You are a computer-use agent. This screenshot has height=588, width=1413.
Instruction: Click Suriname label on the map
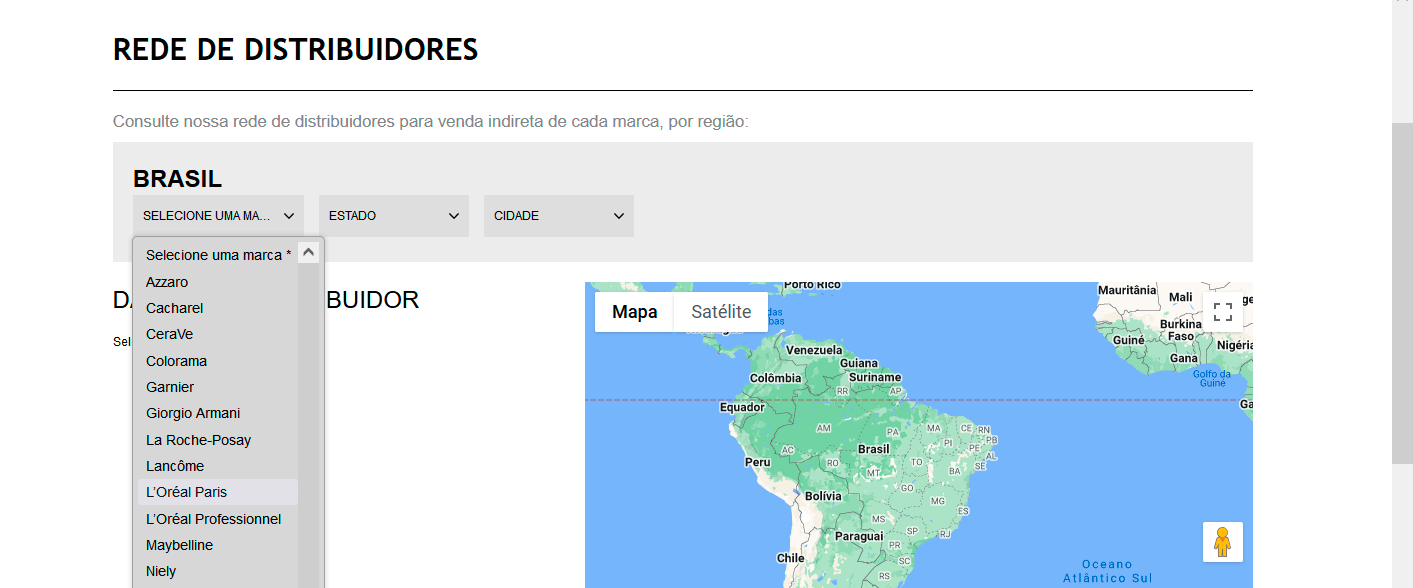875,378
